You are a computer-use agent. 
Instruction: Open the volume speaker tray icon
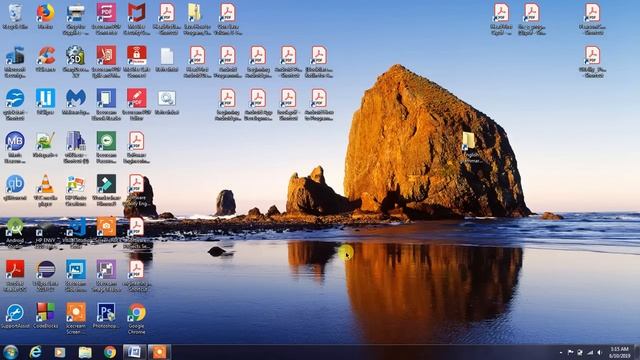(x=599, y=352)
